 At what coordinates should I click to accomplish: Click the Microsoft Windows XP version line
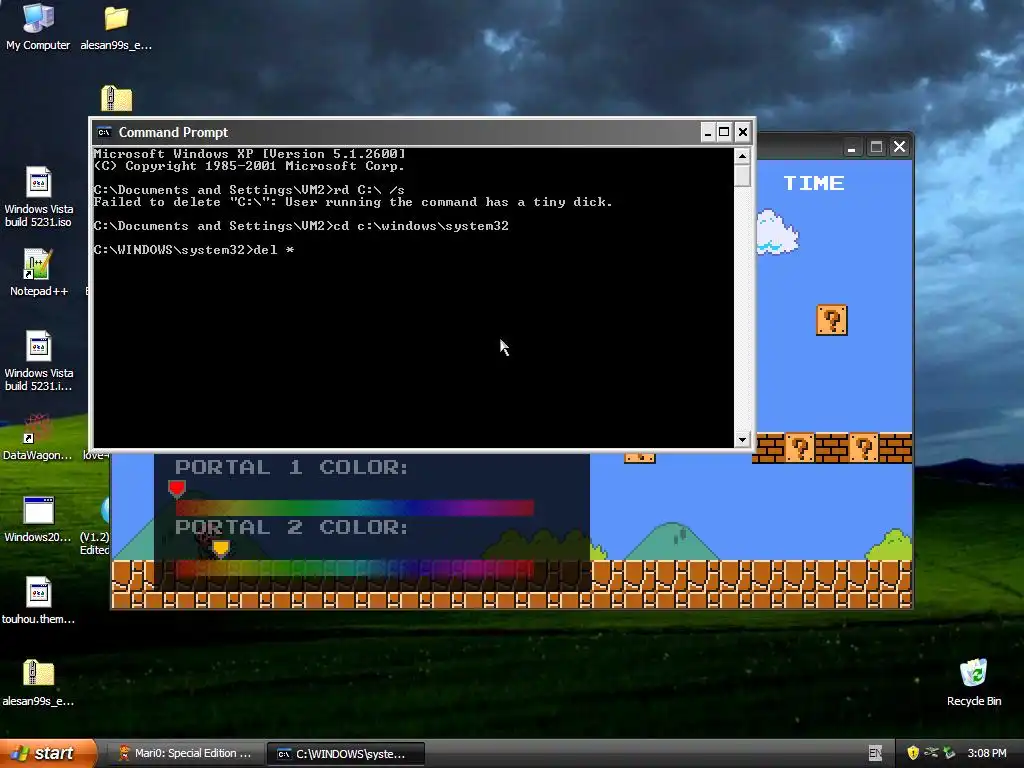coord(249,154)
